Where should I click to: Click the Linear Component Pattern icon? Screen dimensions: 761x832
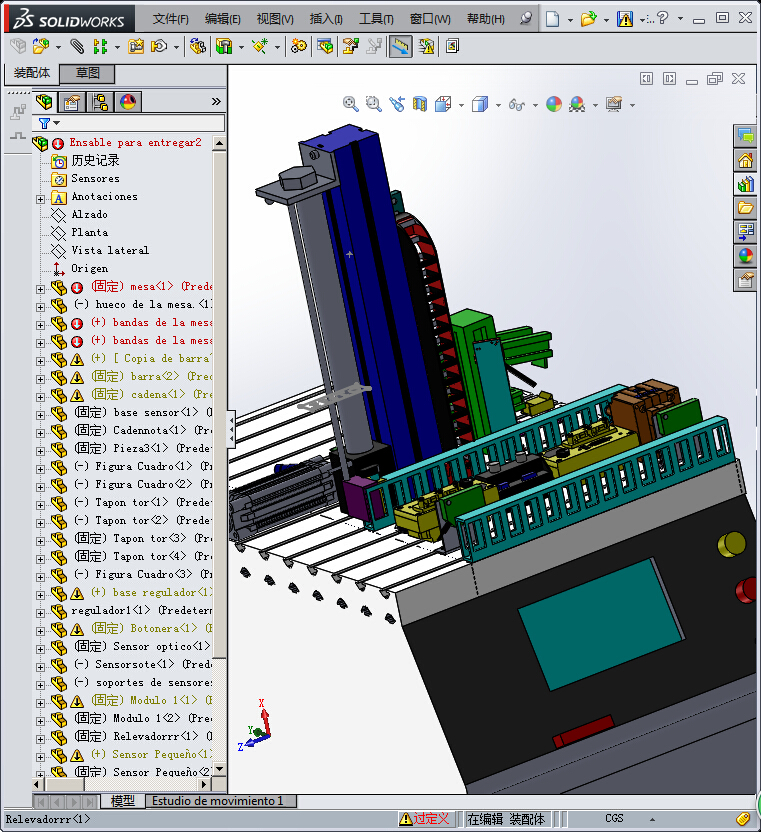100,47
